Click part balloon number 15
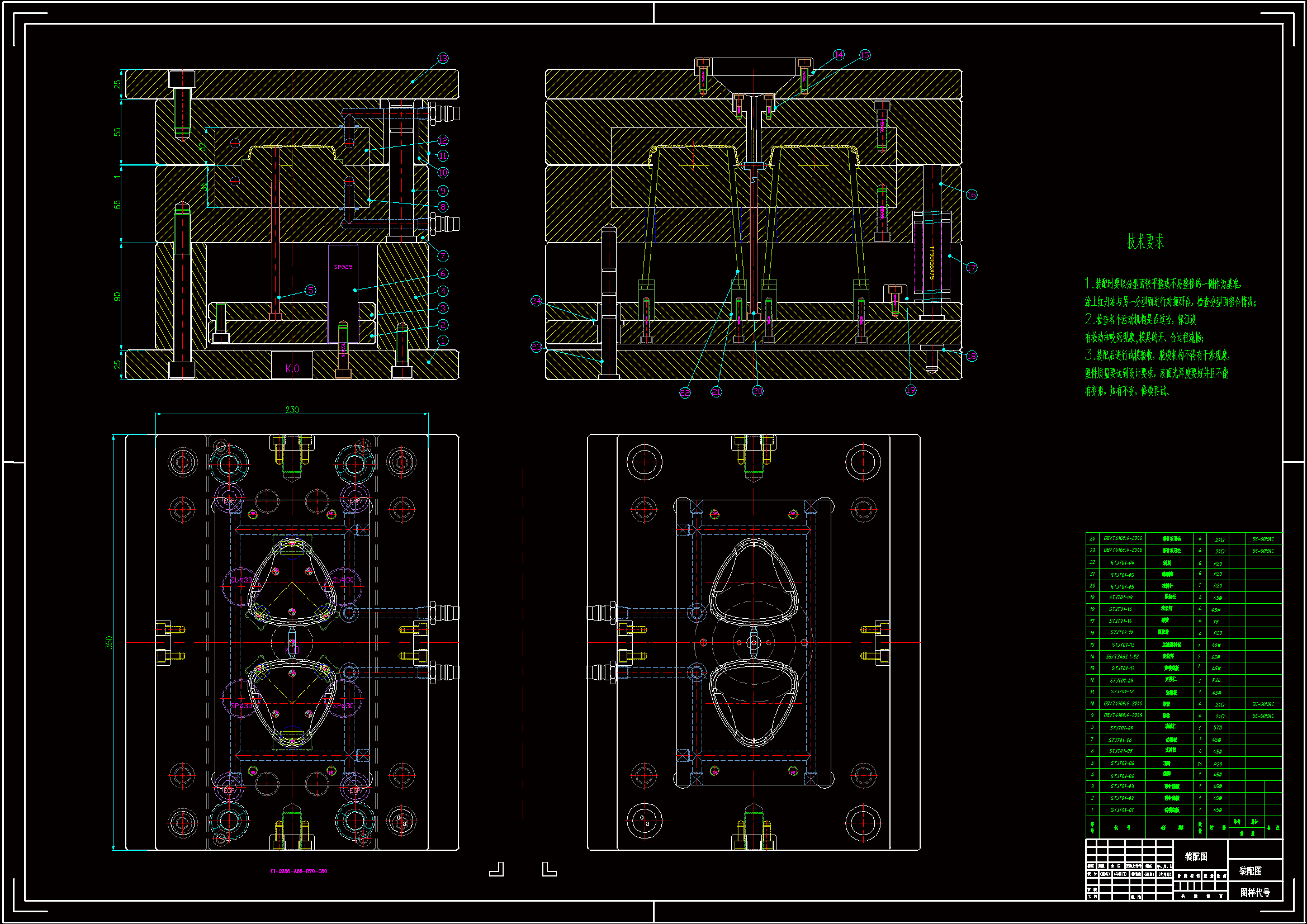The image size is (1307, 924). 864,55
